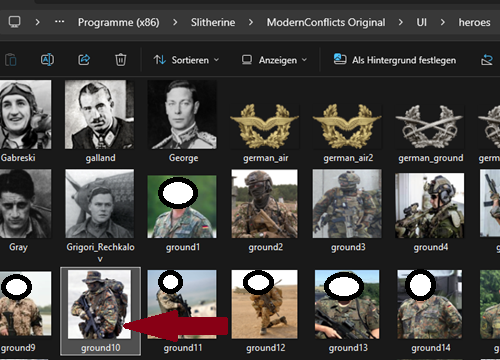The height and width of the screenshot is (360, 500).
Task: Select the ground3 image thumbnail
Action: tap(347, 203)
